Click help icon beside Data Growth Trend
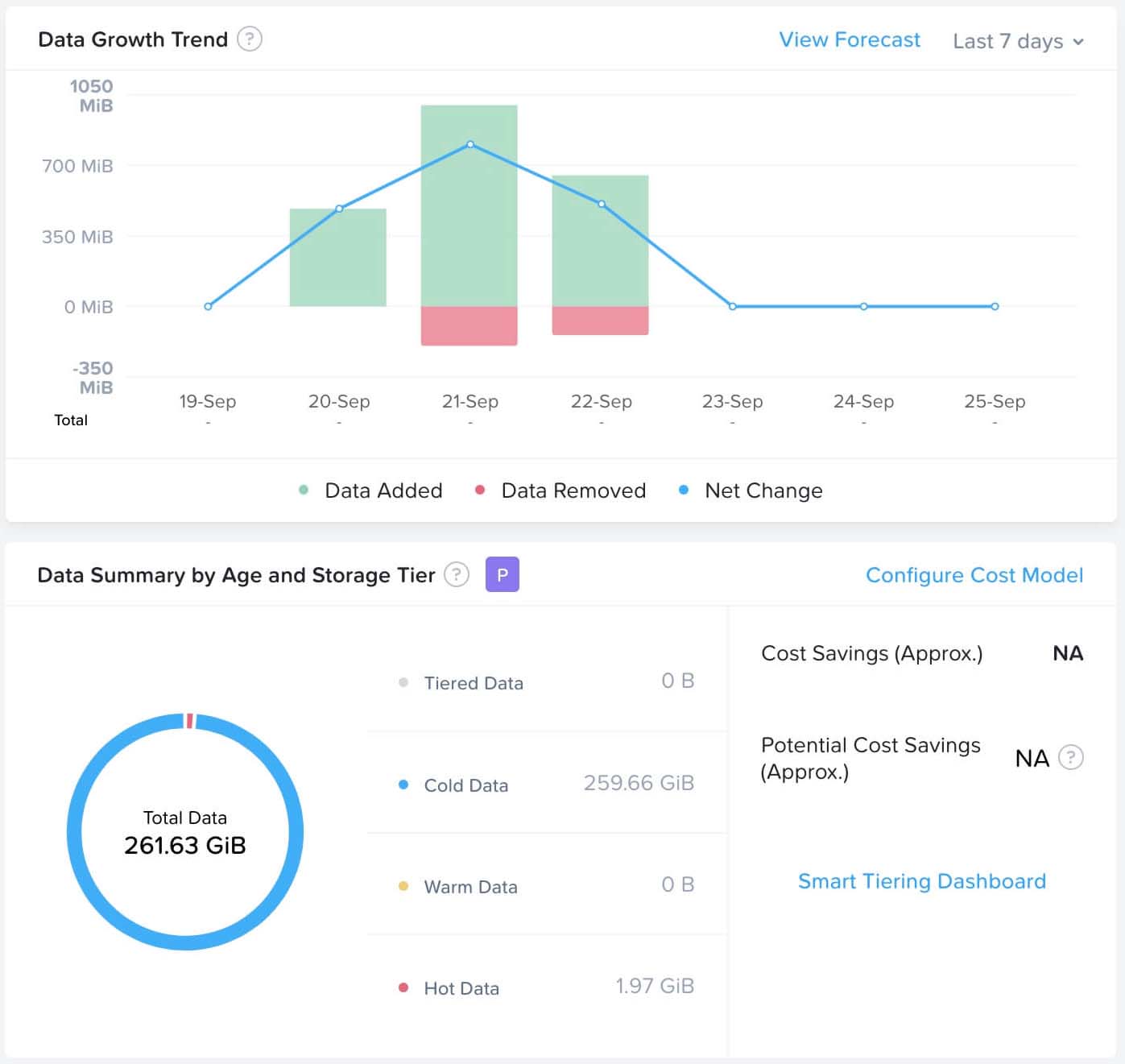The width and height of the screenshot is (1125, 1064). point(250,39)
